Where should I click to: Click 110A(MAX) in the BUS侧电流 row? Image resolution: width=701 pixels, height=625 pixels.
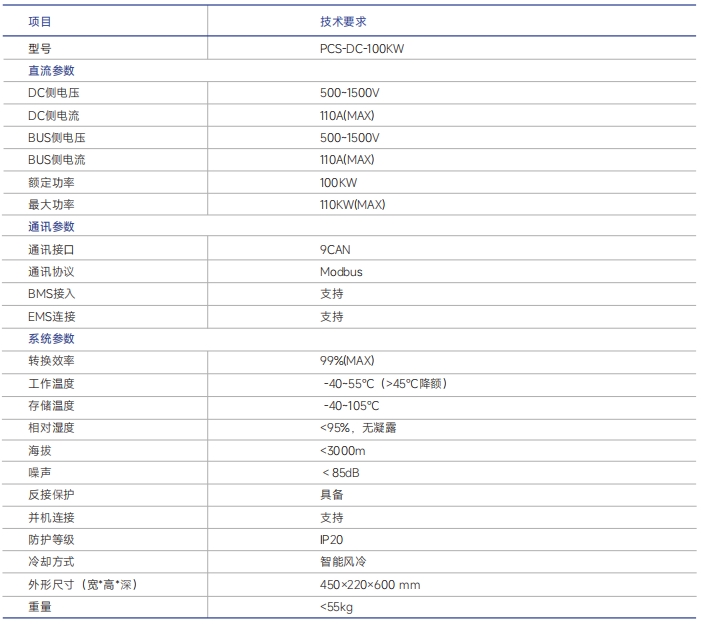pos(347,160)
